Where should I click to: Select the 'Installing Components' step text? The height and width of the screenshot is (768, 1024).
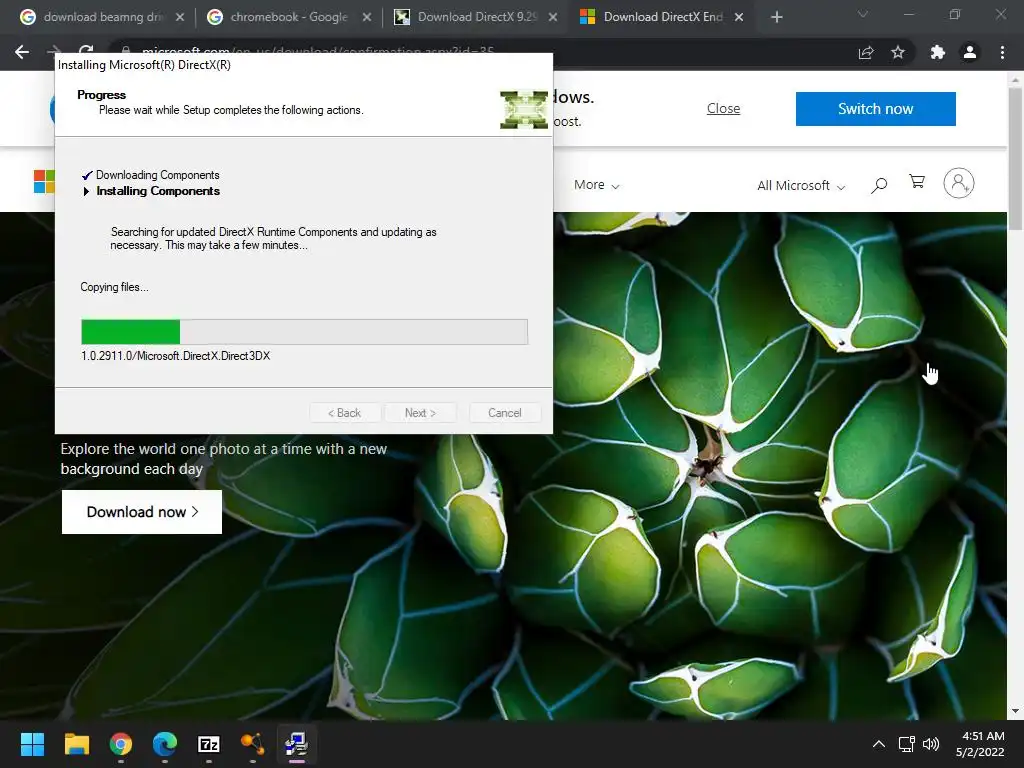[158, 191]
